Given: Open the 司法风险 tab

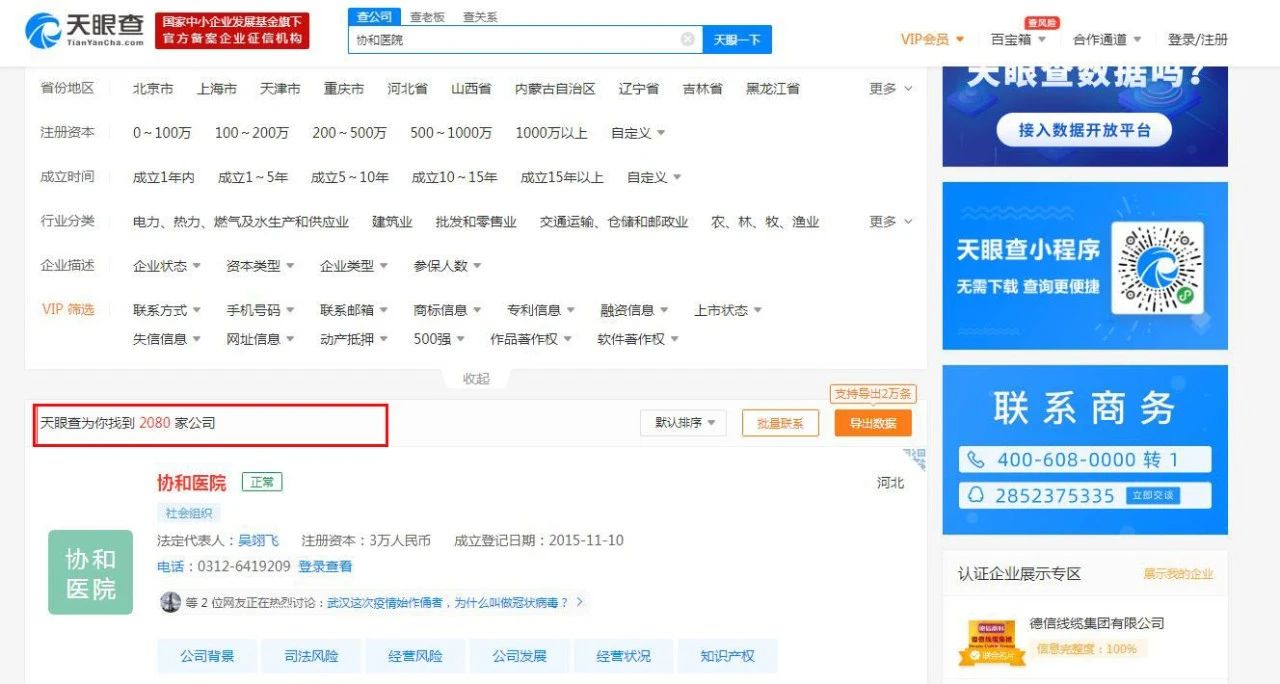Looking at the screenshot, I should [x=311, y=656].
